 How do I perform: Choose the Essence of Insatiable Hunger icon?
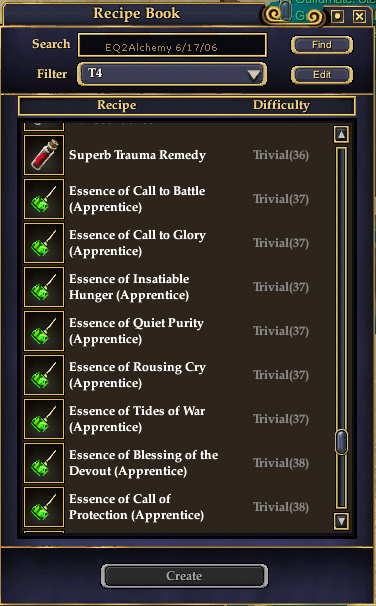point(44,287)
